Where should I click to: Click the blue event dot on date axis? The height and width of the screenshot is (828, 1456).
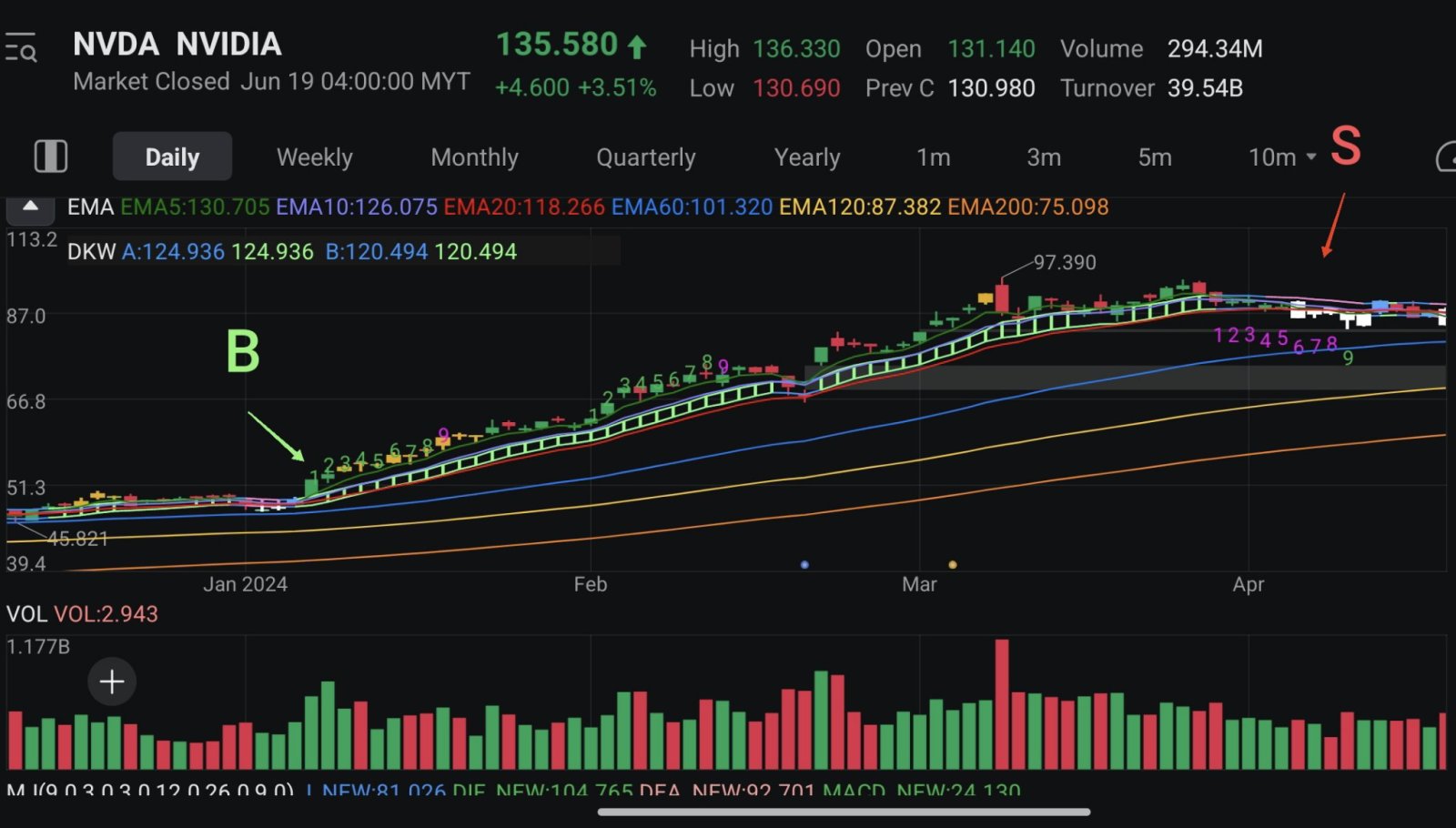coord(804,565)
